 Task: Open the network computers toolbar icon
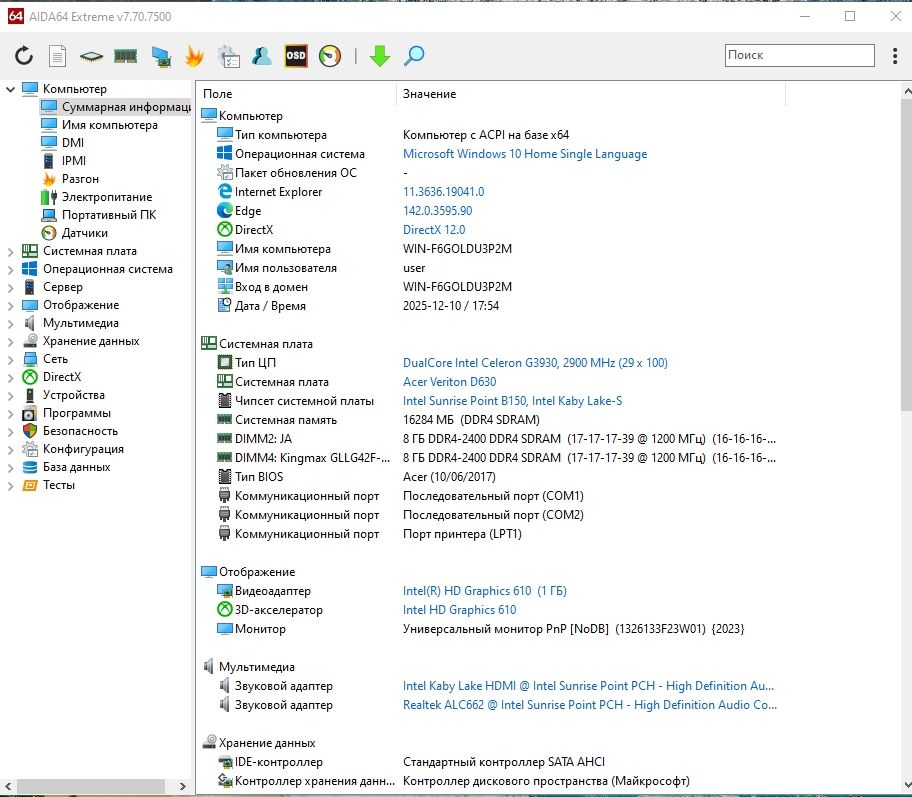pyautogui.click(x=161, y=56)
